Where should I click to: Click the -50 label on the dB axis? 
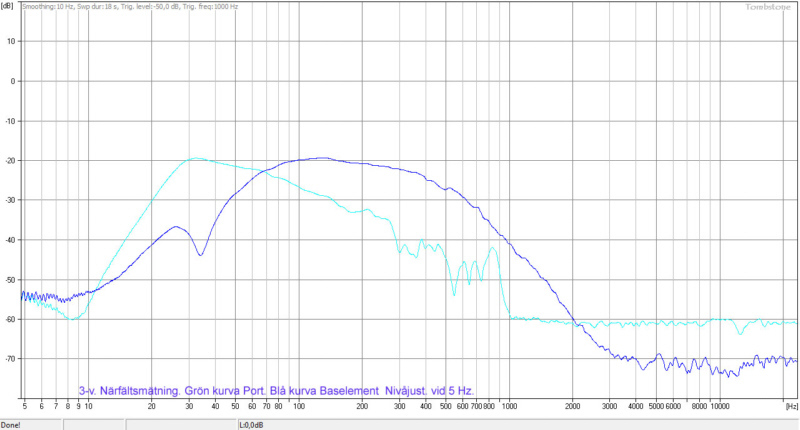tap(10, 279)
